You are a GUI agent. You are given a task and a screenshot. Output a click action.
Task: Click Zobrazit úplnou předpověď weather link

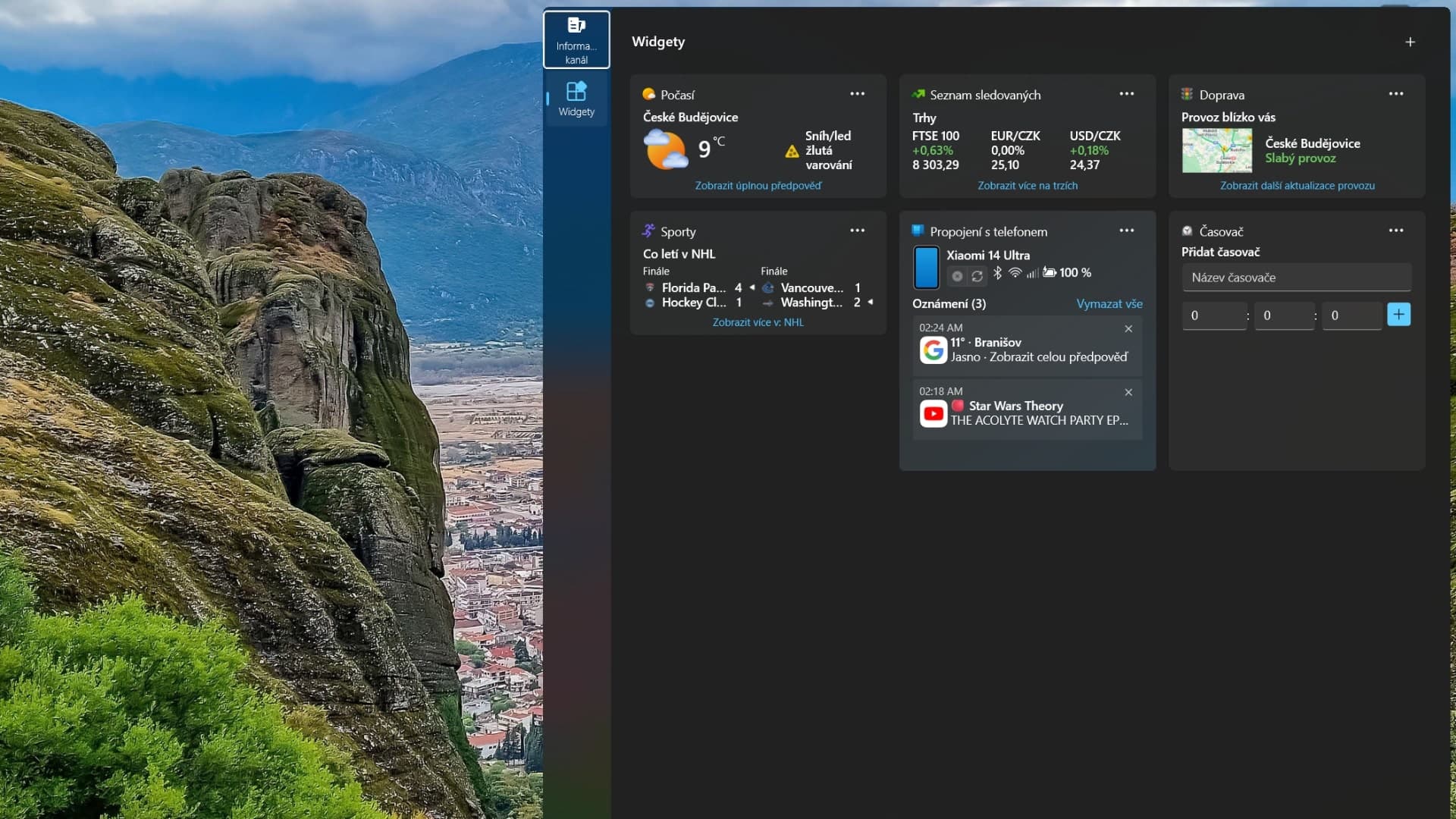pos(758,186)
